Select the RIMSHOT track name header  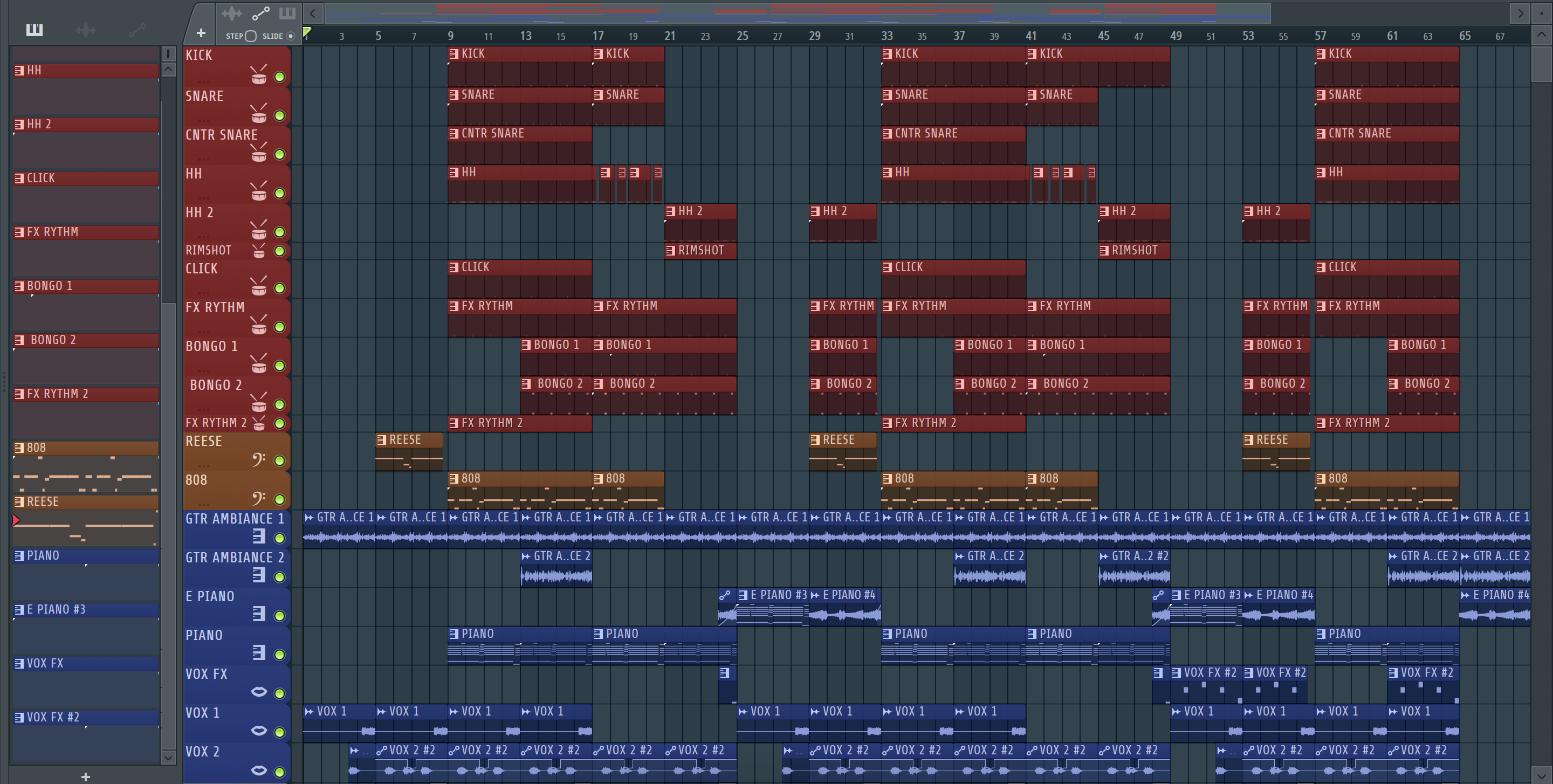tap(209, 250)
